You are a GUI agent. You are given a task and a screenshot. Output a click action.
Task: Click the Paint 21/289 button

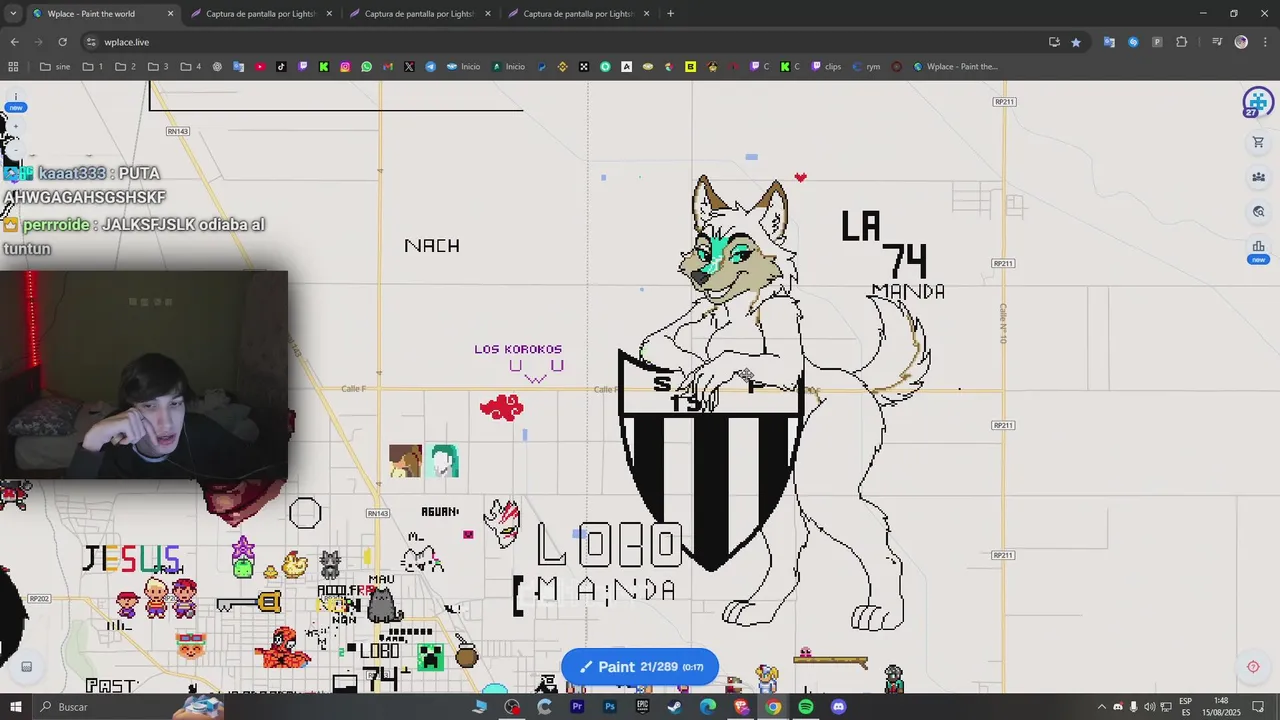click(640, 667)
